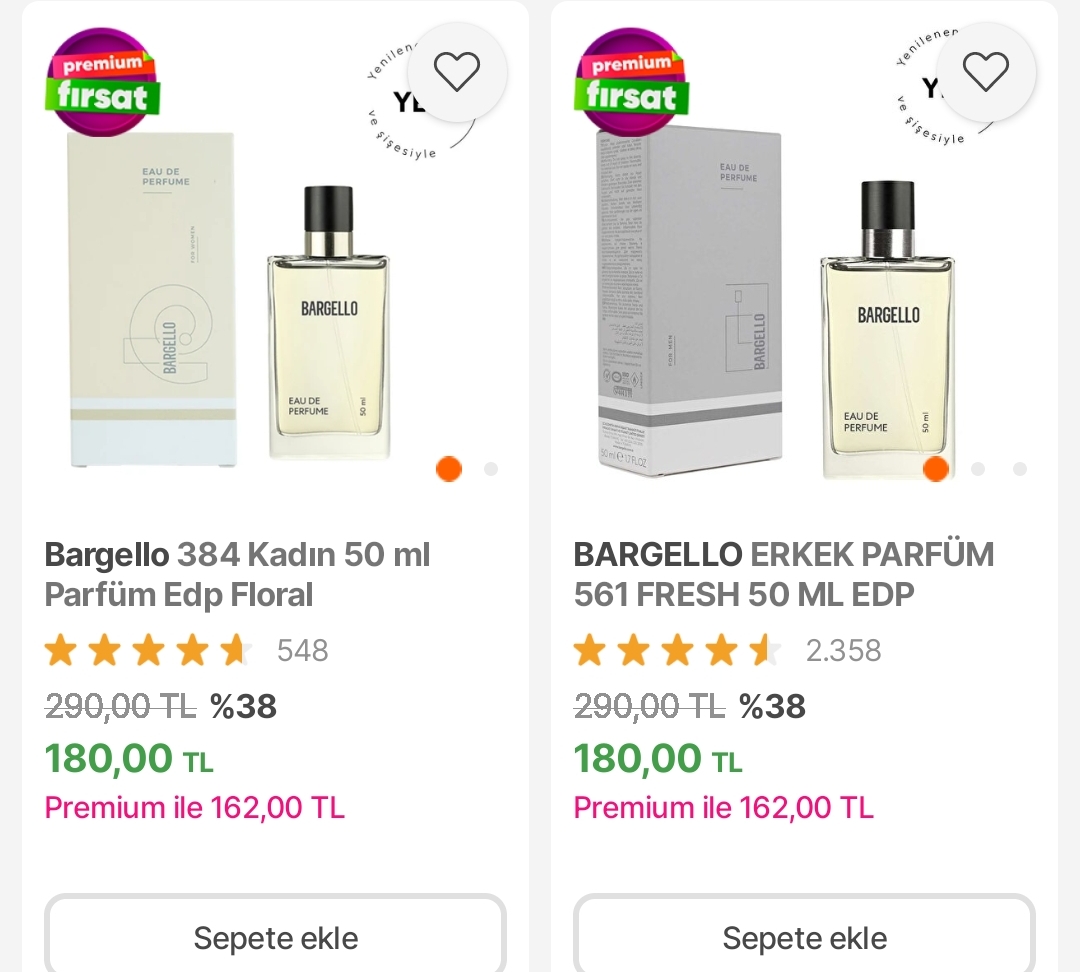
Task: View the 548 reviews count
Action: coord(303,651)
